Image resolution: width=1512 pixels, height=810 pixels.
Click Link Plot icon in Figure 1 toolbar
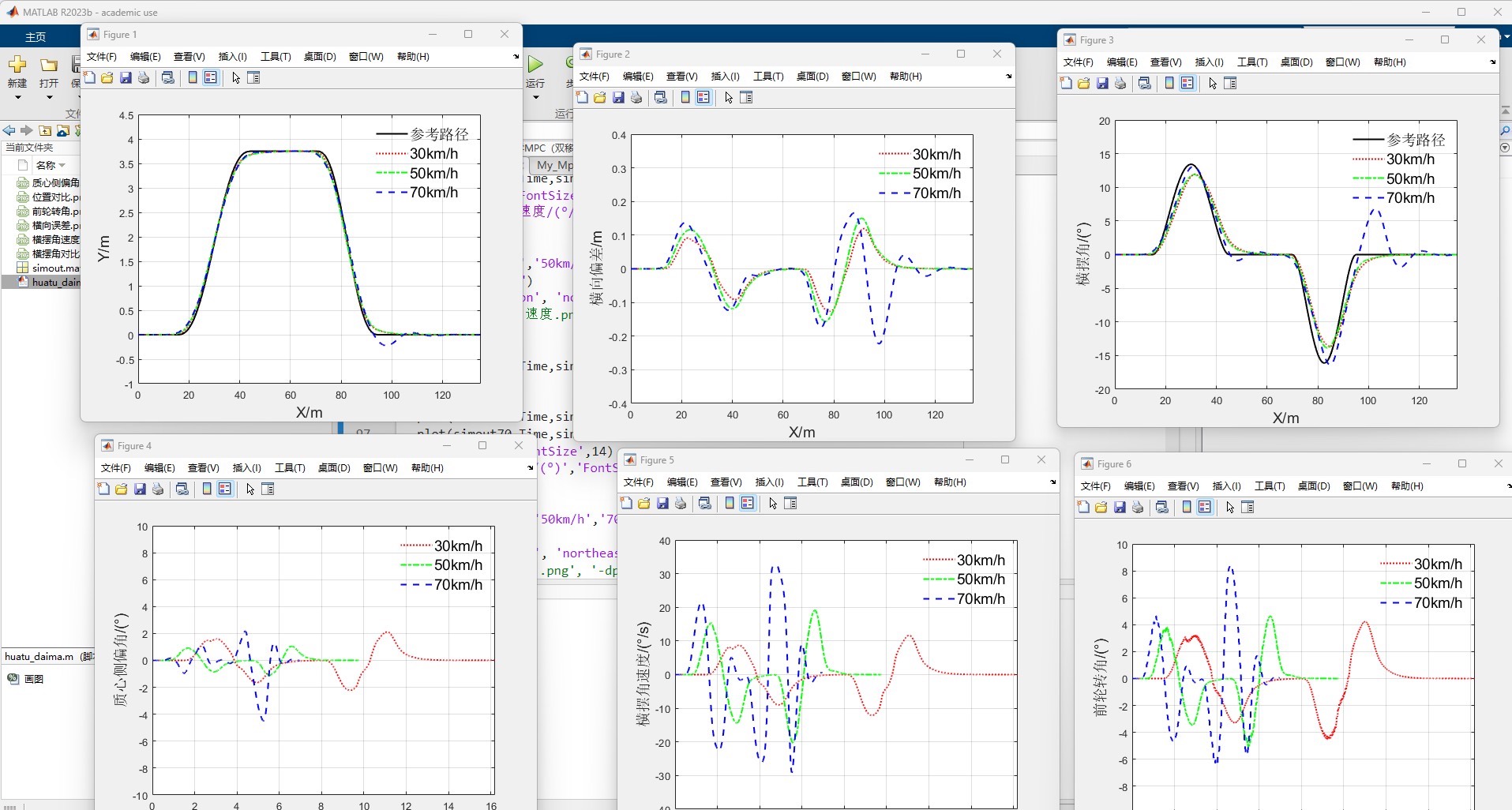[168, 77]
